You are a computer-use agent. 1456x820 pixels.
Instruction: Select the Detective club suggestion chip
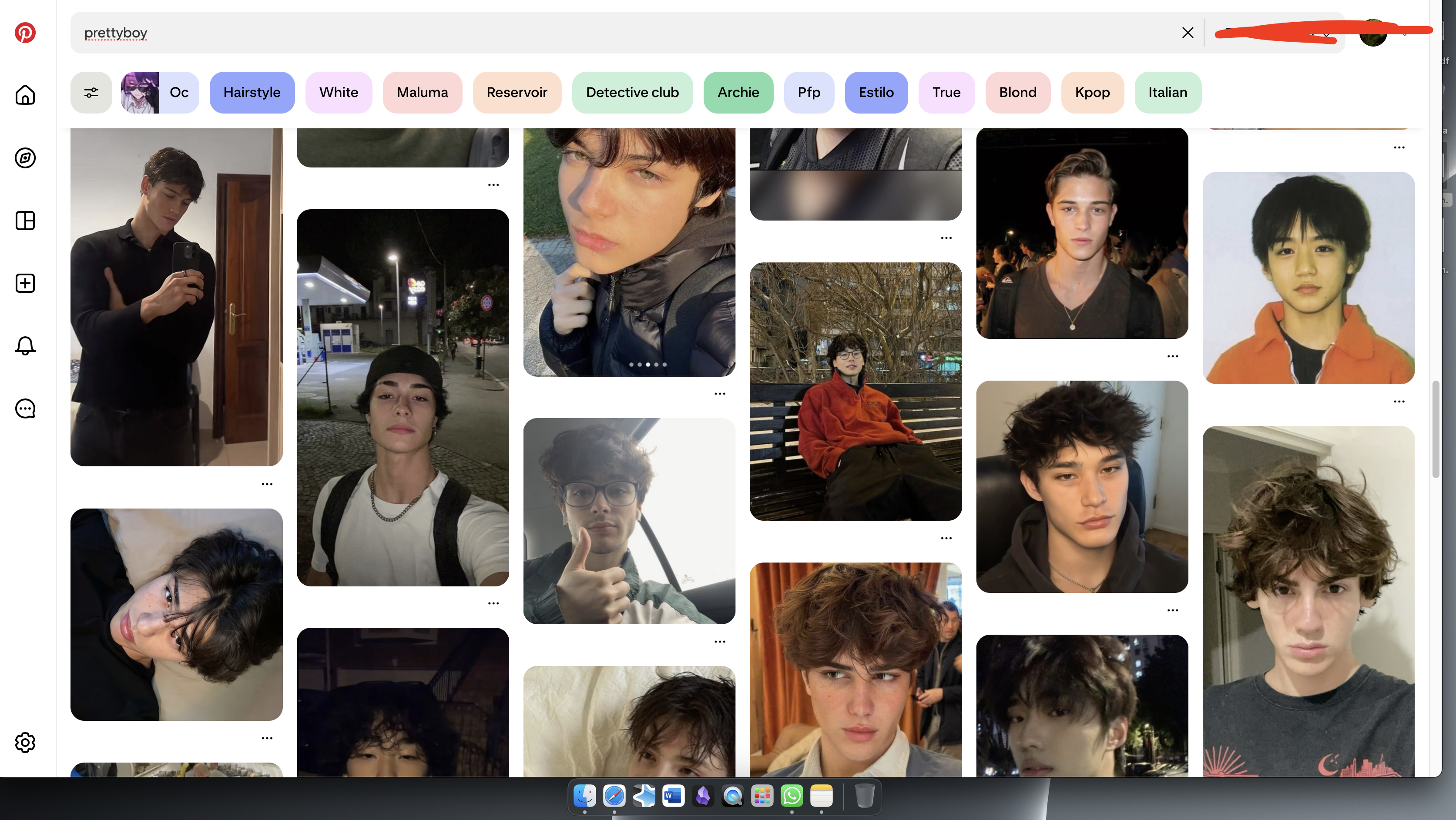(x=632, y=92)
